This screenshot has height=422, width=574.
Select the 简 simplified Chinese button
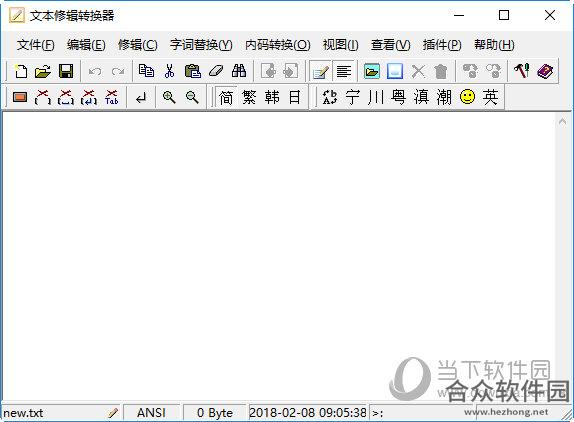coord(226,97)
